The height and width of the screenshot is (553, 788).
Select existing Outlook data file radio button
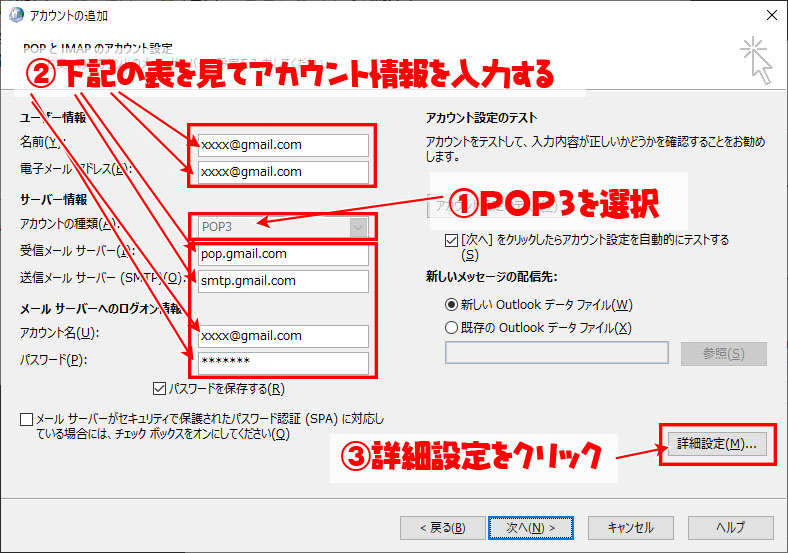click(x=451, y=328)
